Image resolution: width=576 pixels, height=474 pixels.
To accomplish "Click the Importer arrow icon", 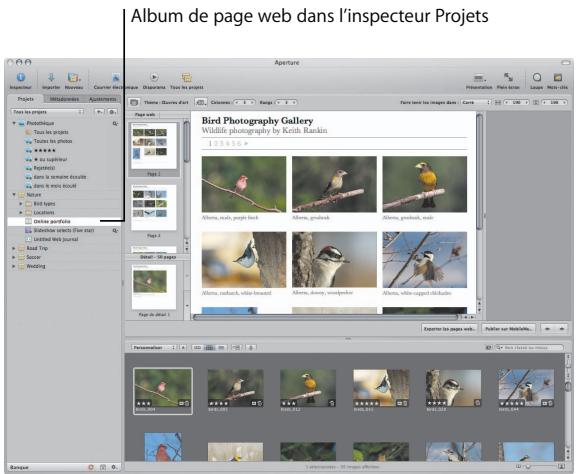I will [x=51, y=77].
